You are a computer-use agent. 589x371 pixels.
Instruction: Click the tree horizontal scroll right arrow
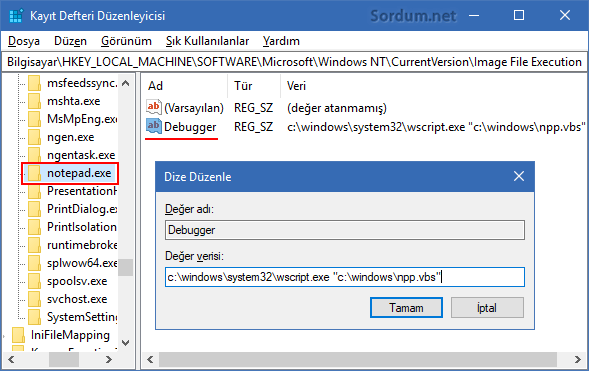(x=109, y=359)
